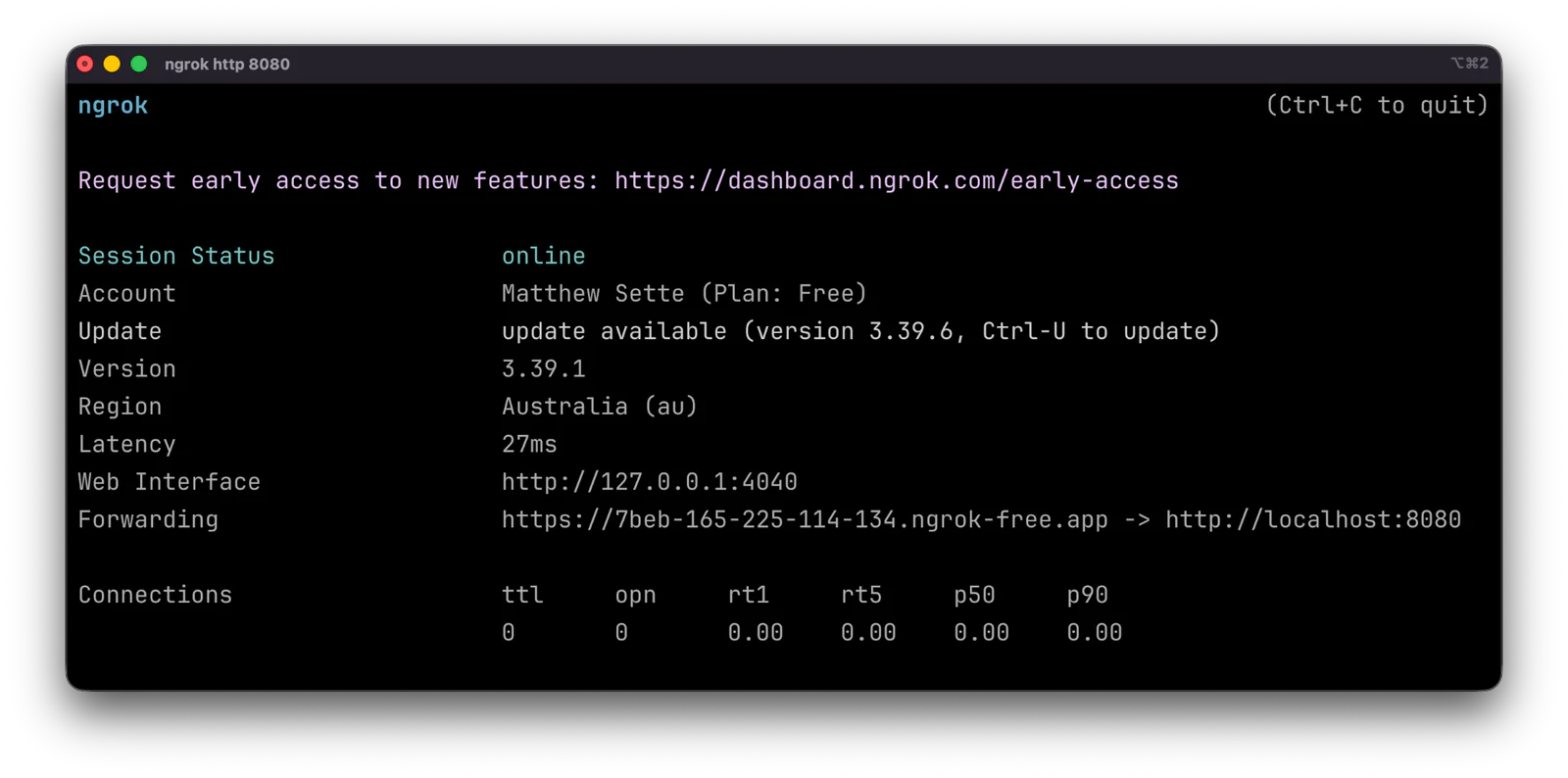1568x778 pixels.
Task: Open the dashboard.ngrok.com early-access link
Action: (x=897, y=181)
